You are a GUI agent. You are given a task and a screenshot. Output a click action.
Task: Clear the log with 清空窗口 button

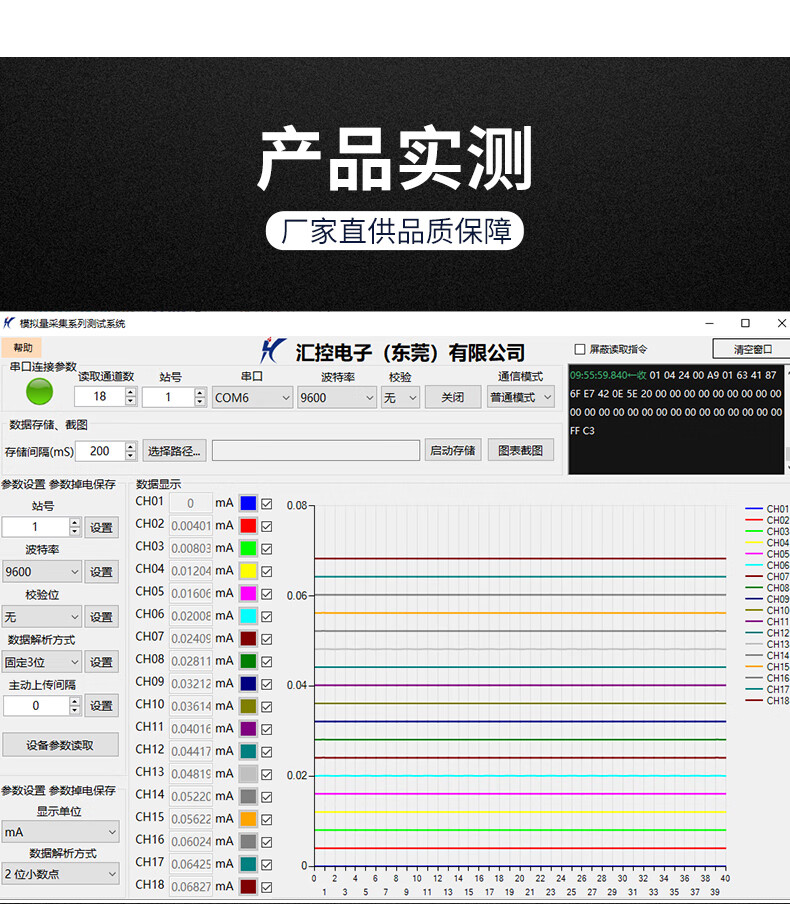click(x=752, y=349)
